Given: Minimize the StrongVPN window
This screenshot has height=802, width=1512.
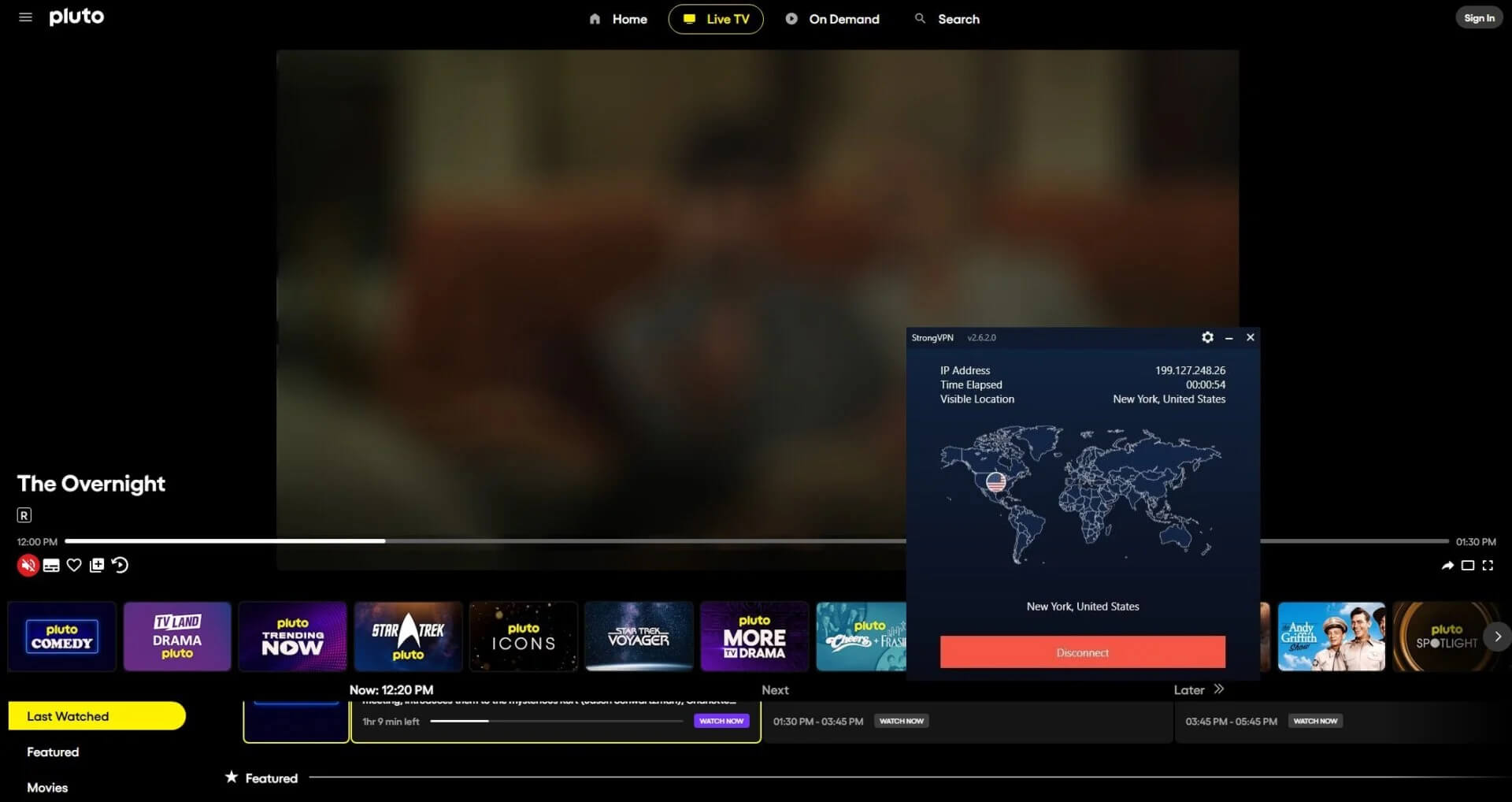Looking at the screenshot, I should pos(1228,338).
